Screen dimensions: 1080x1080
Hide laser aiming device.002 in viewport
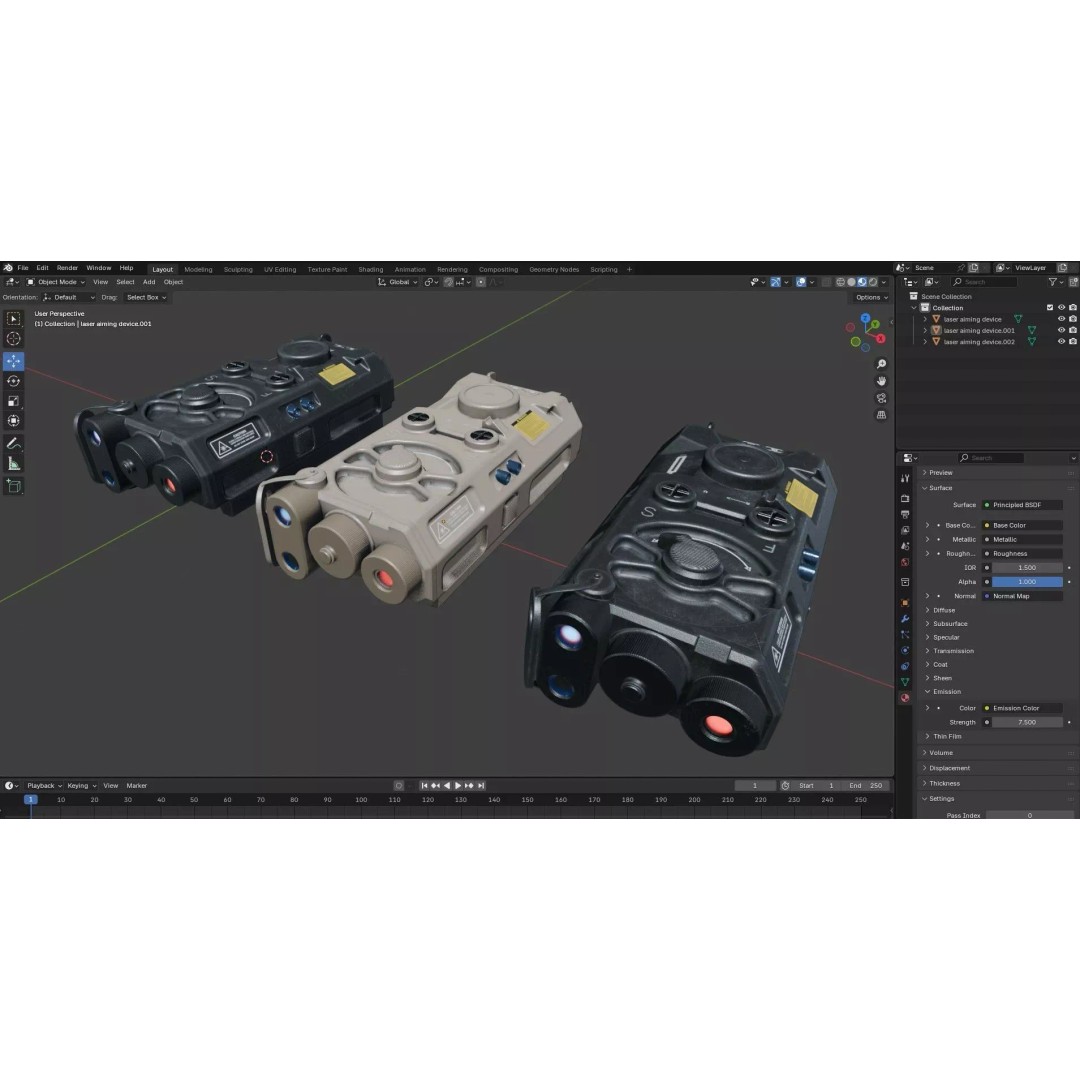coord(1061,342)
